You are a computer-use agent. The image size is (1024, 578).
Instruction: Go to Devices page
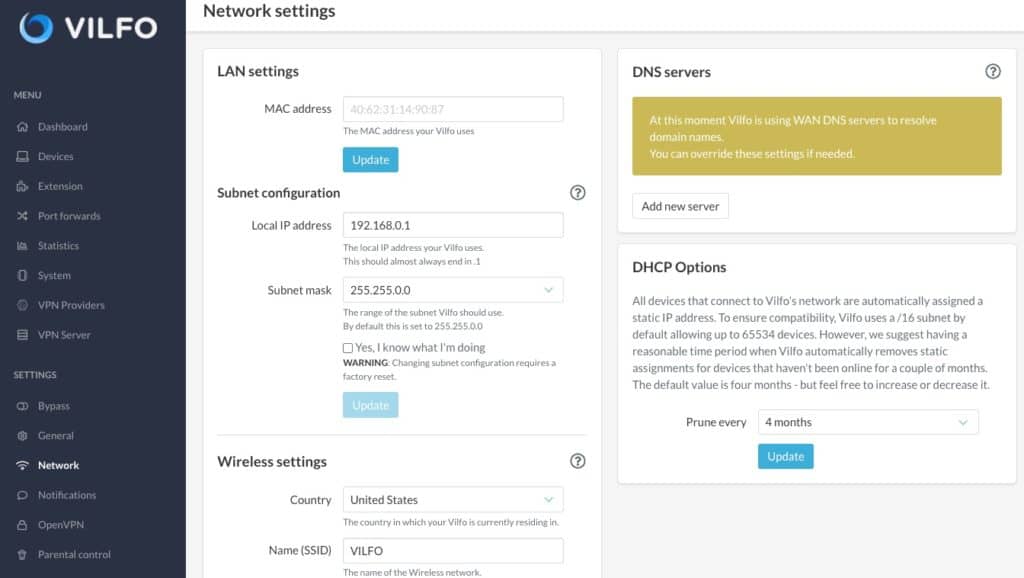pos(56,157)
